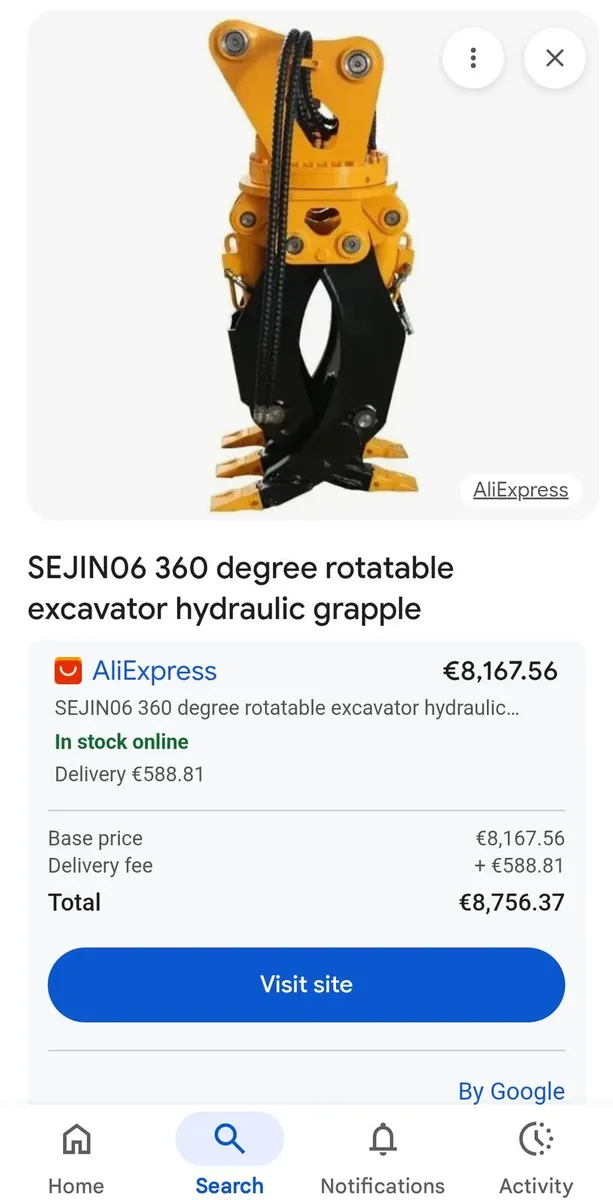This screenshot has width=613, height=1200.
Task: Select the €8,167.56 price at top
Action: (499, 671)
